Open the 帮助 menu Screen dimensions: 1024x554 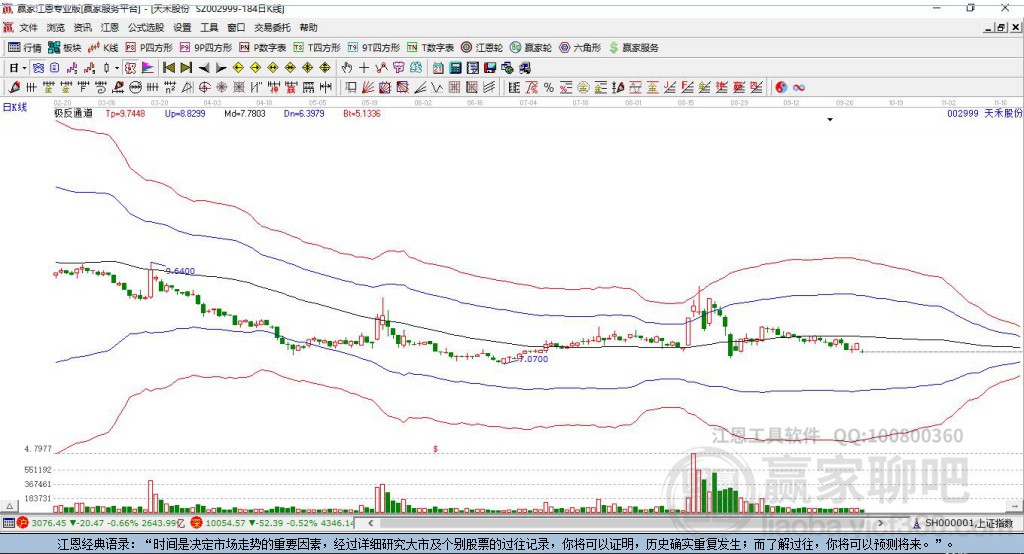[x=308, y=27]
